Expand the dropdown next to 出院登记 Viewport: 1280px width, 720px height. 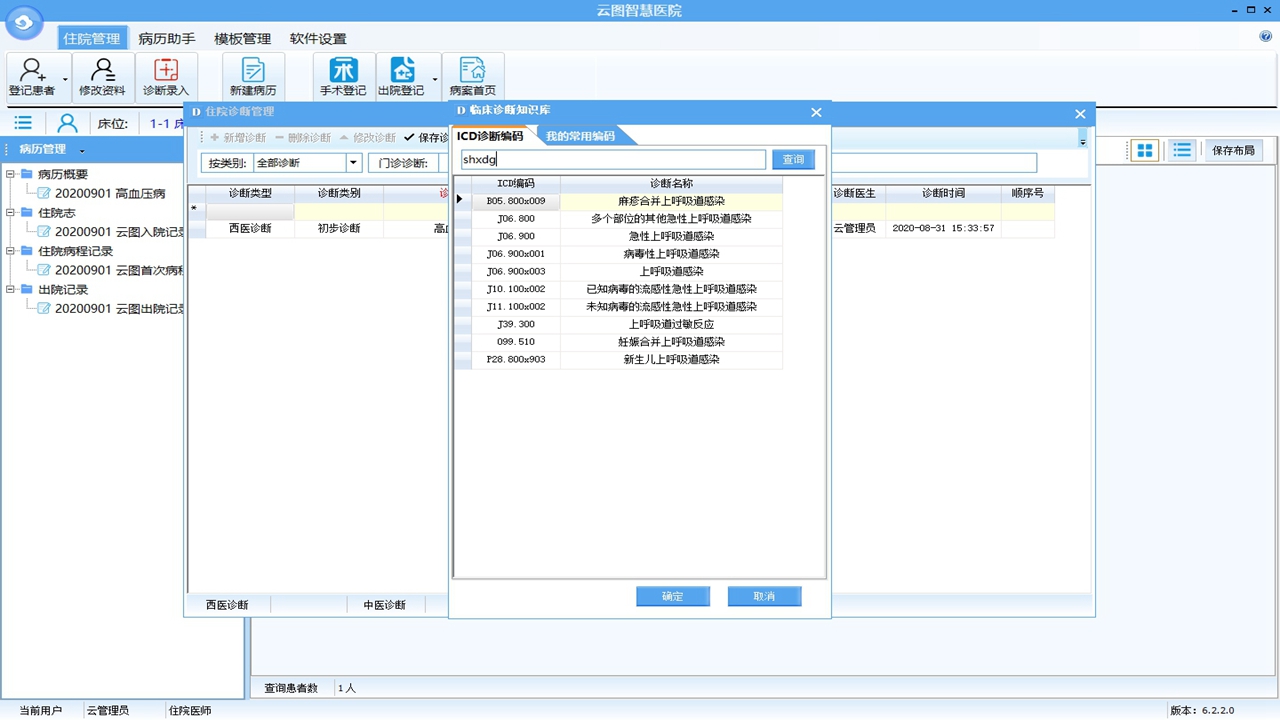[x=435, y=77]
